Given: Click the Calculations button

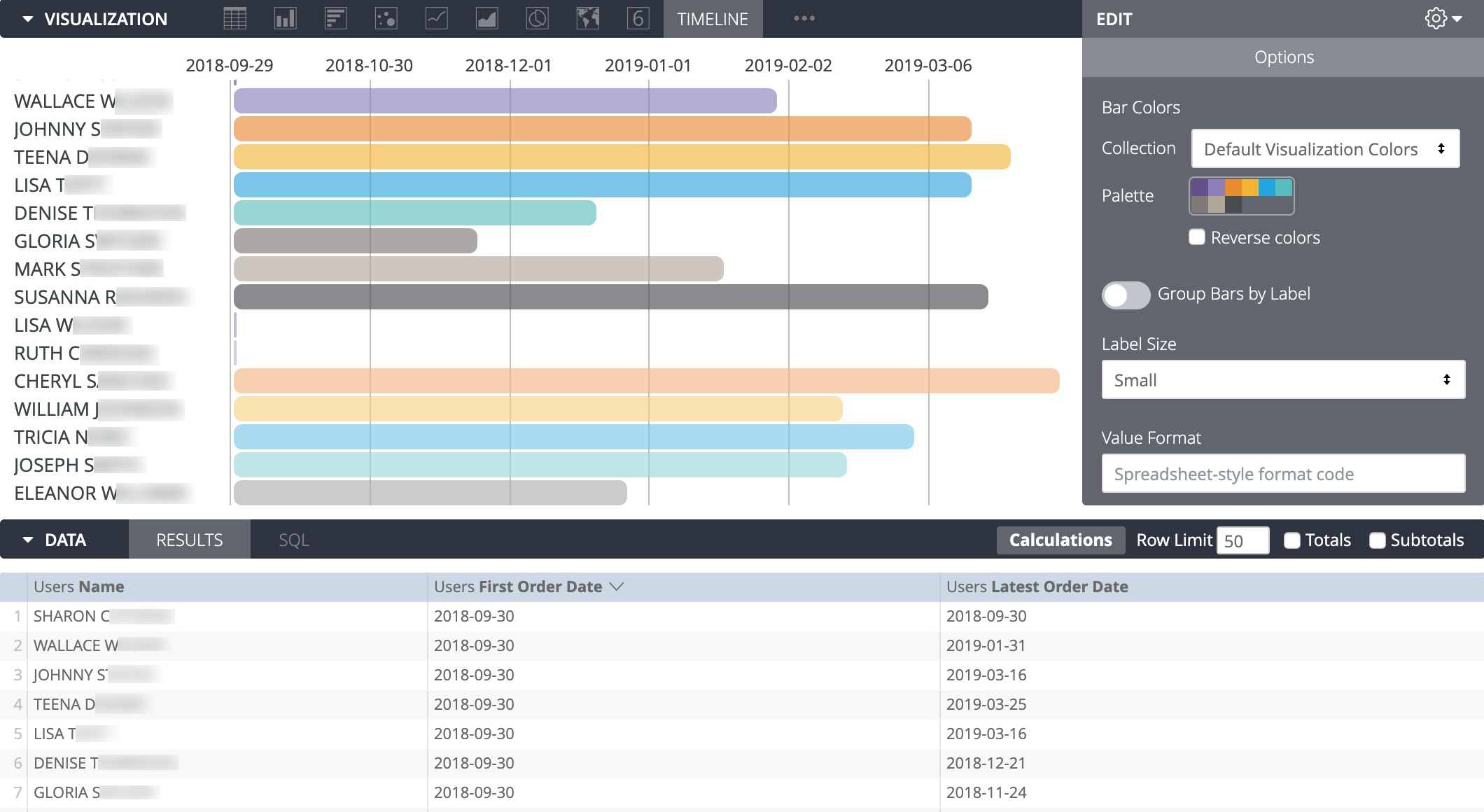Looking at the screenshot, I should 1060,540.
